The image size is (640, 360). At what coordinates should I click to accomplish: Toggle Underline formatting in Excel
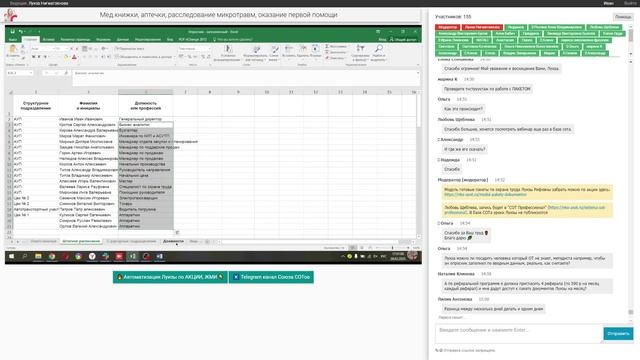pyautogui.click(x=45, y=57)
